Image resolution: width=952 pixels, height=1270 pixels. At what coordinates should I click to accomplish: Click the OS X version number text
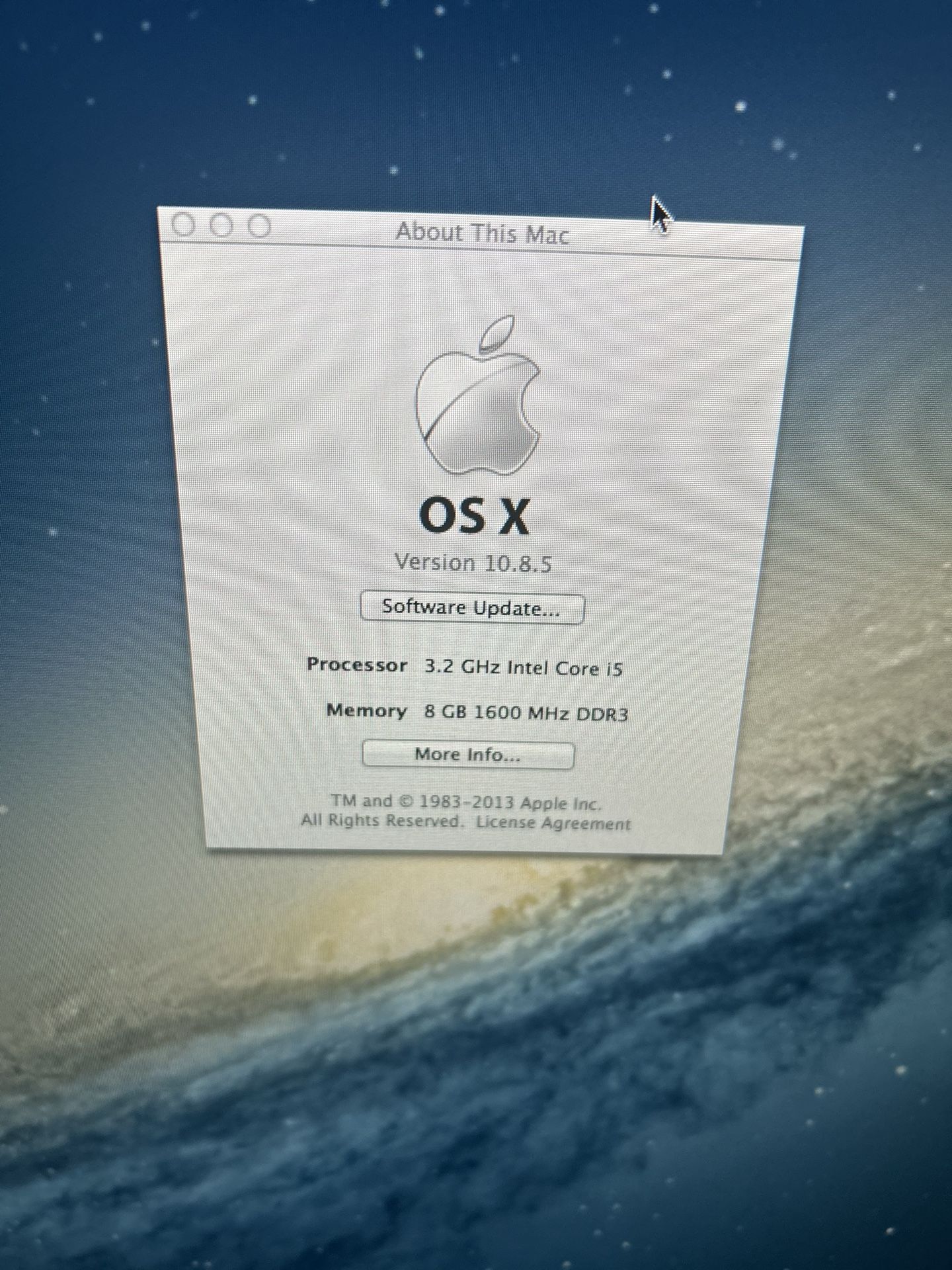tap(473, 563)
